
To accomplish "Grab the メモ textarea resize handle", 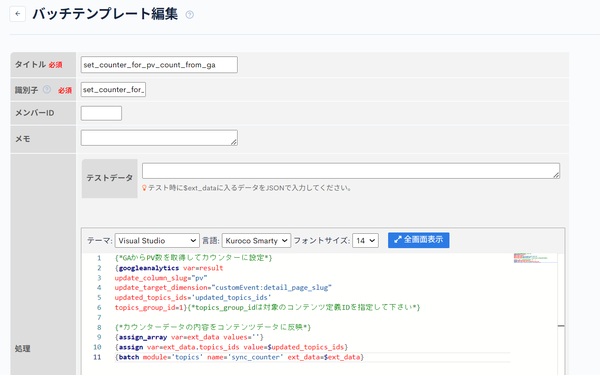I will (x=234, y=142).
